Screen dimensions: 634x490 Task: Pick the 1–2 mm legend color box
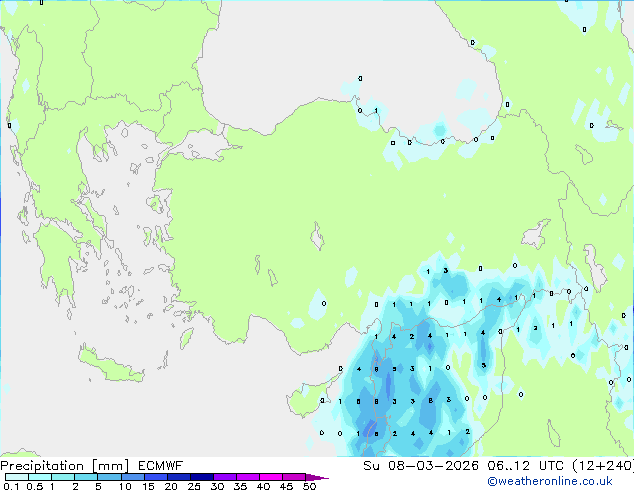(63, 477)
